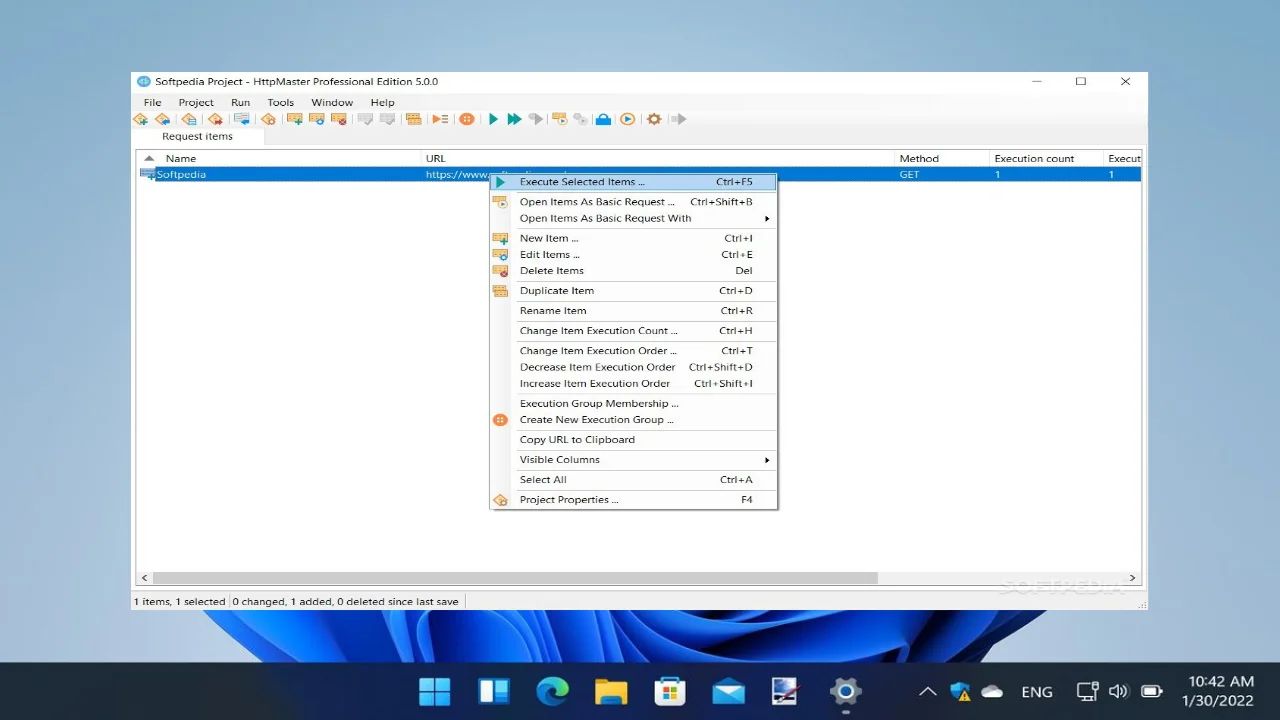Viewport: 1280px width, 720px height.
Task: Click the first greyed-out item toolbar icon
Action: 365,119
